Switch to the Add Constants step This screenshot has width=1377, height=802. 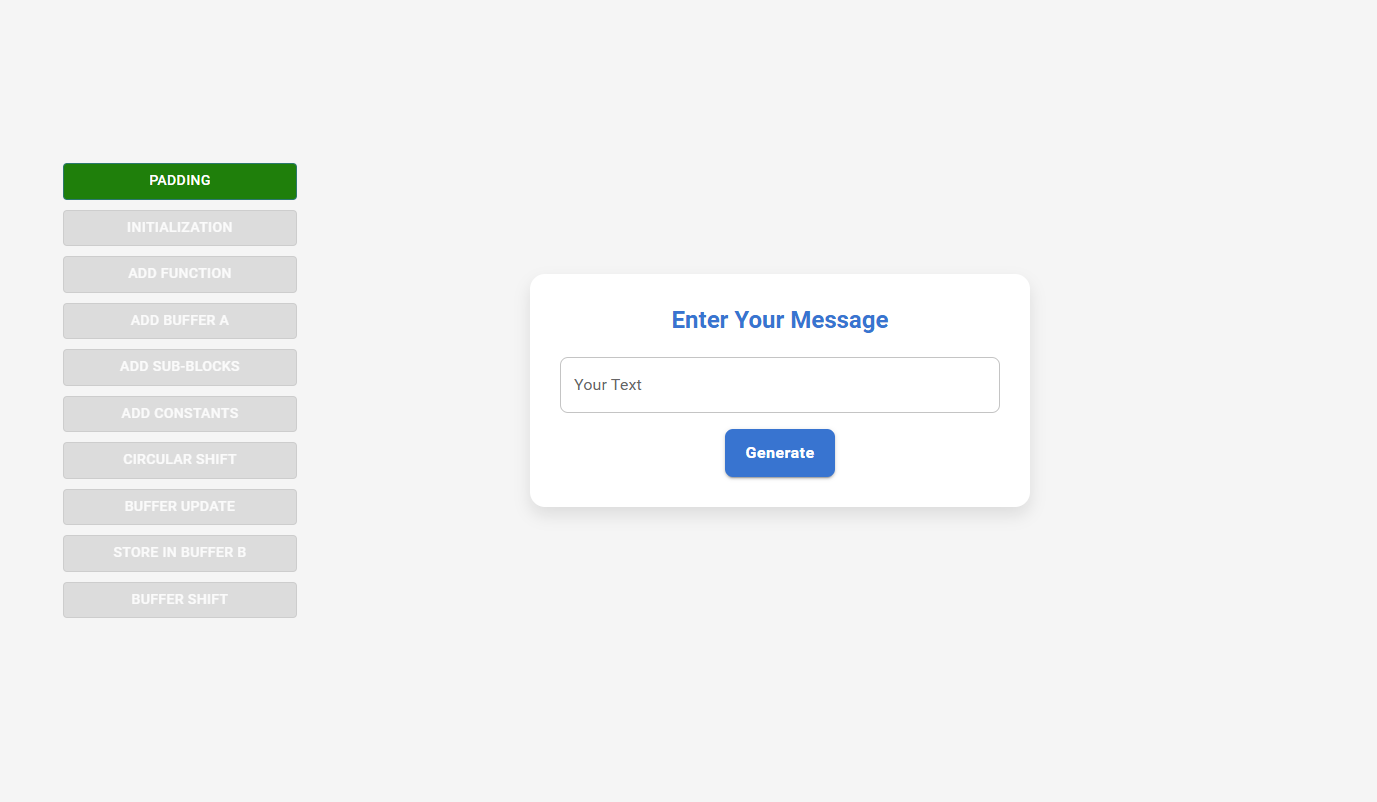click(180, 414)
